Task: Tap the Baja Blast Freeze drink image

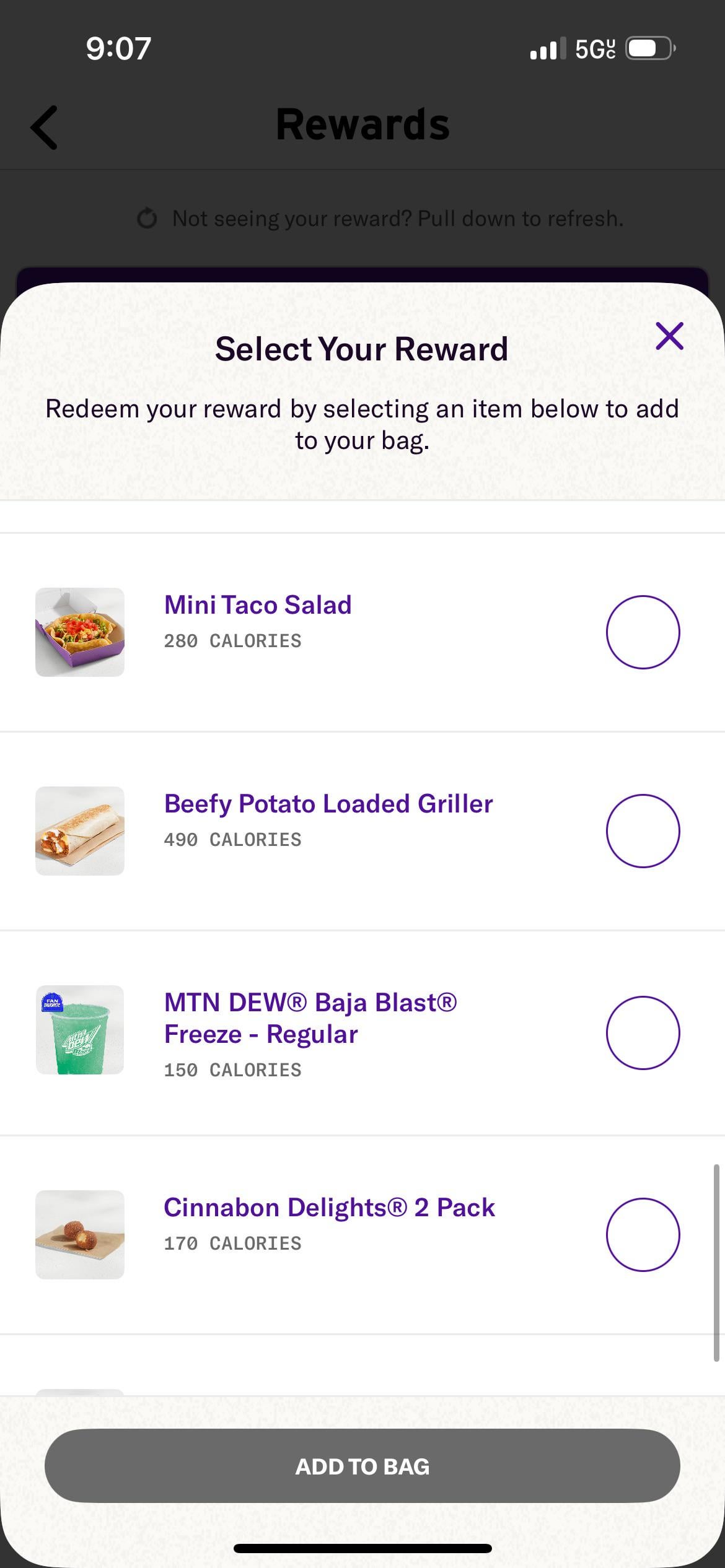Action: pyautogui.click(x=80, y=1030)
